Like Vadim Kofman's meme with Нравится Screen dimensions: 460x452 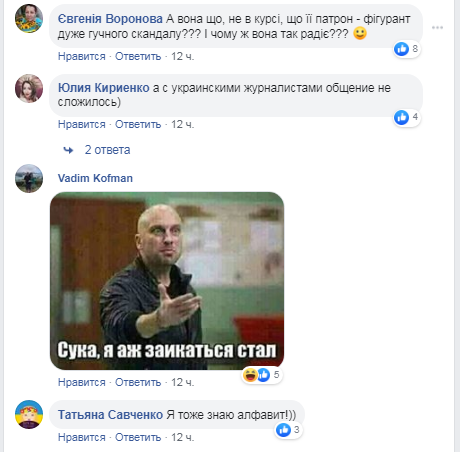click(82, 382)
